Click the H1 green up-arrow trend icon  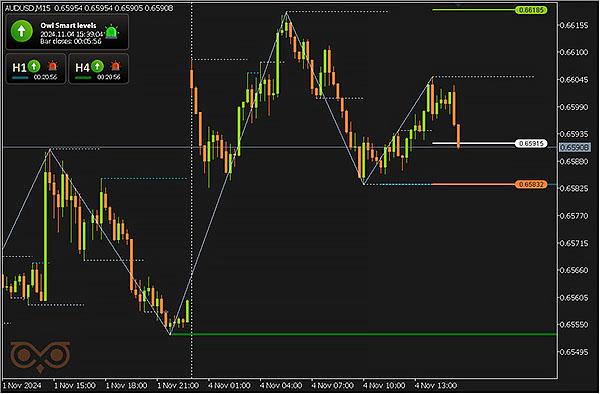pyautogui.click(x=34, y=66)
